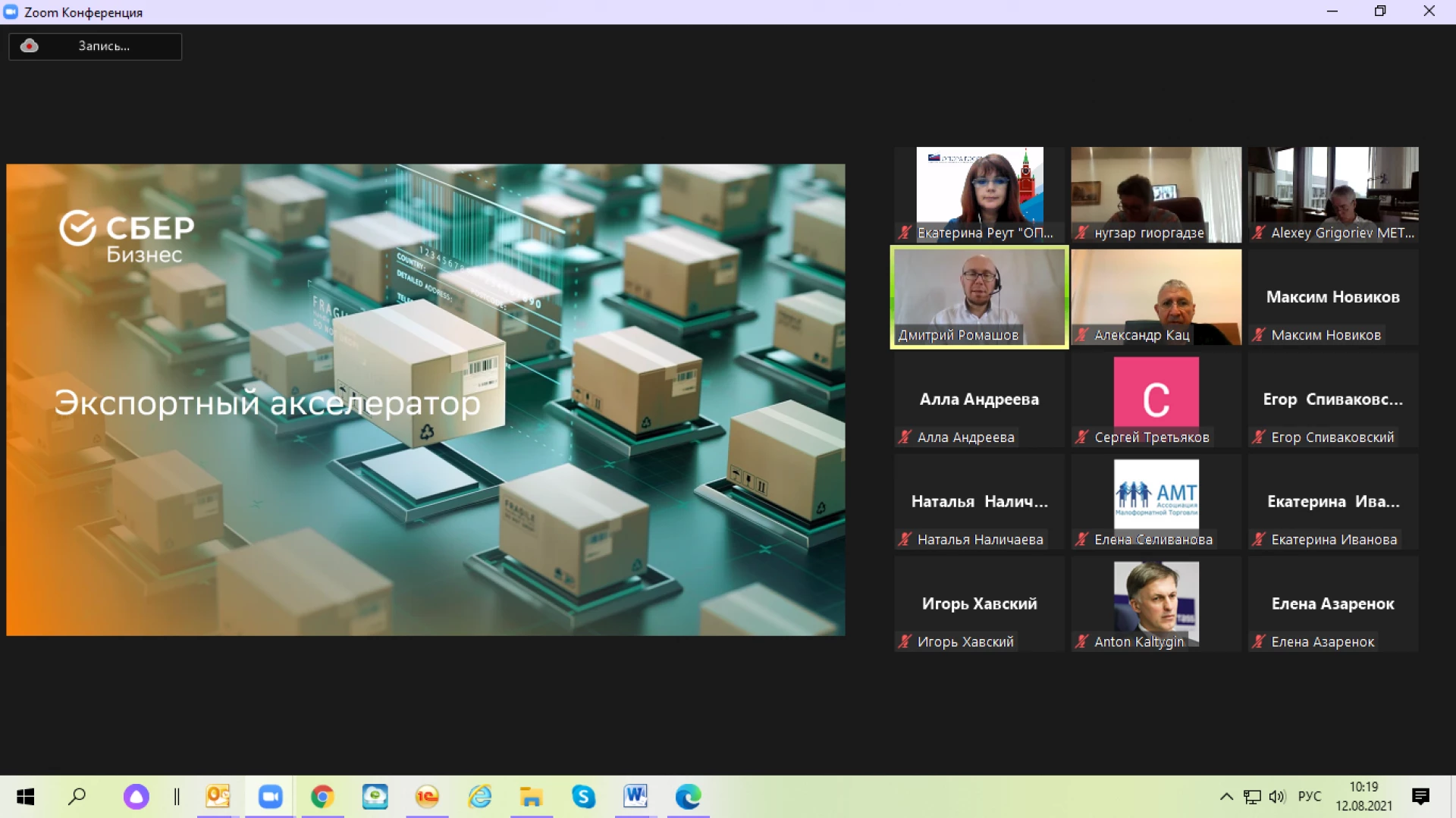Open volume control tray icon
This screenshot has width=1456, height=818.
coord(1278,797)
